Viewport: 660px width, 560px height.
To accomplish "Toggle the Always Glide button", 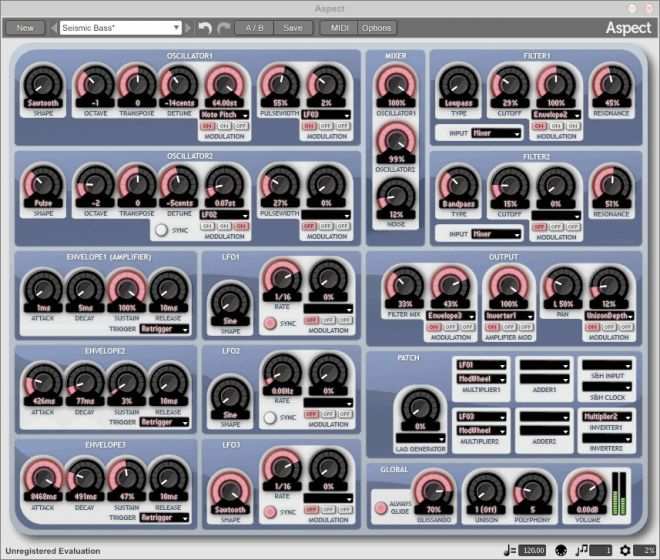I will [x=381, y=508].
